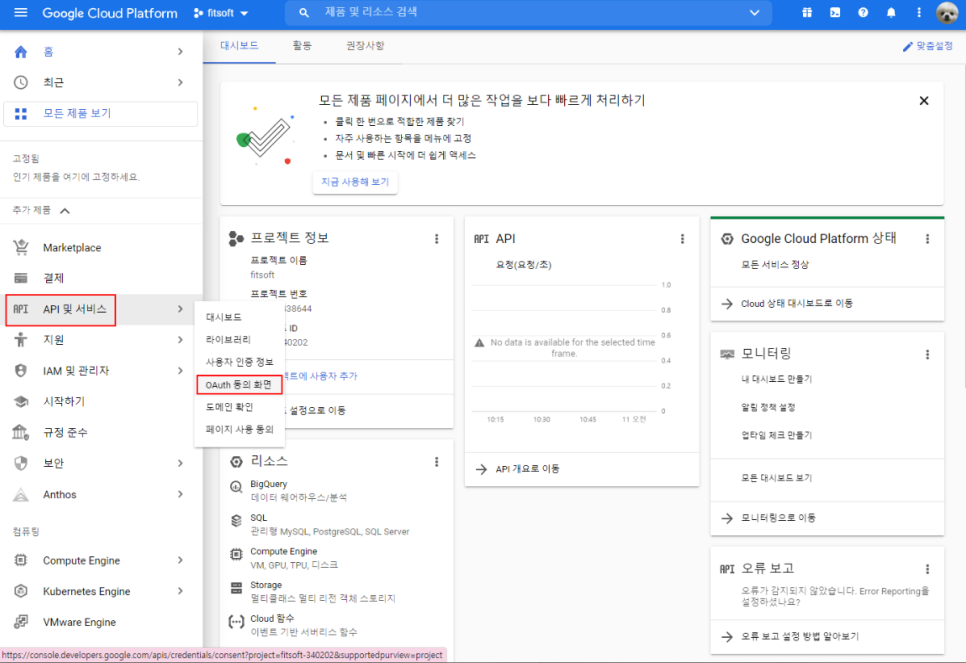Click 모니터링으로 이동 link
966x663 pixels.
[x=778, y=518]
